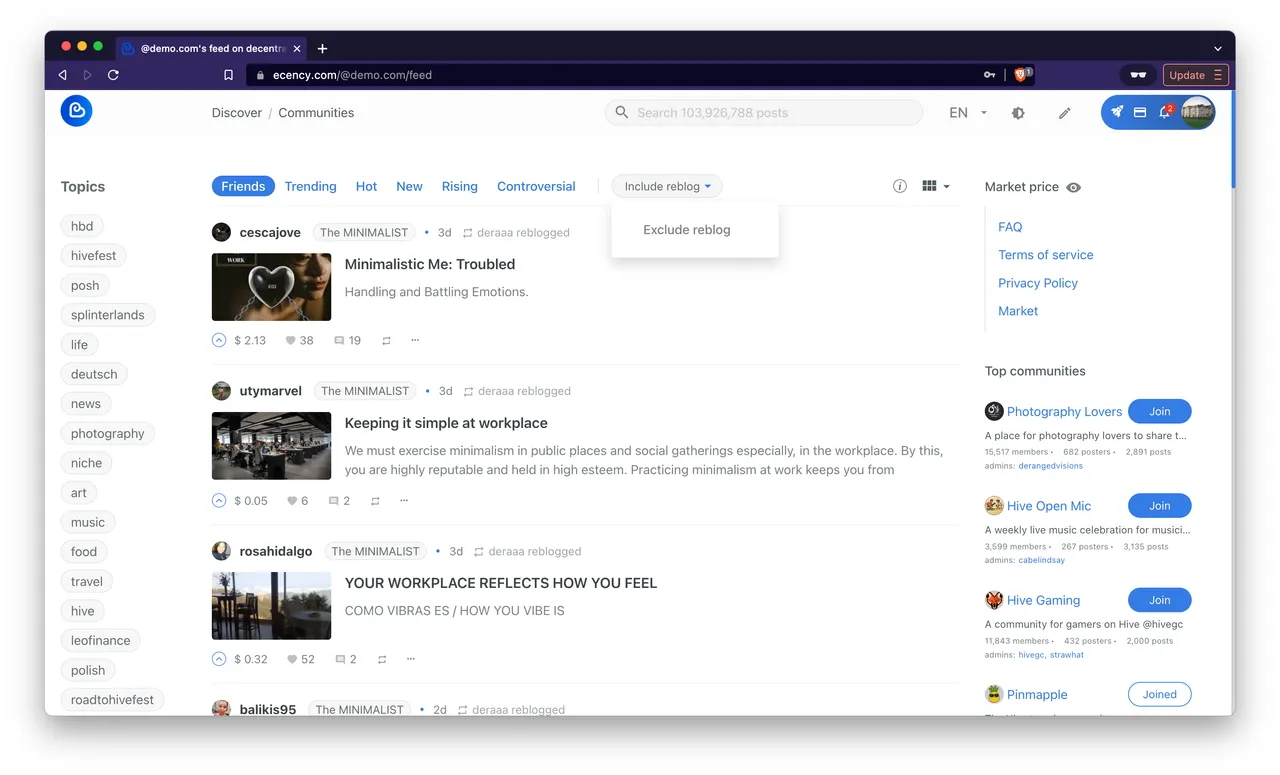1280x775 pixels.
Task: Toggle dark theme with the brightness icon
Action: (x=1018, y=113)
